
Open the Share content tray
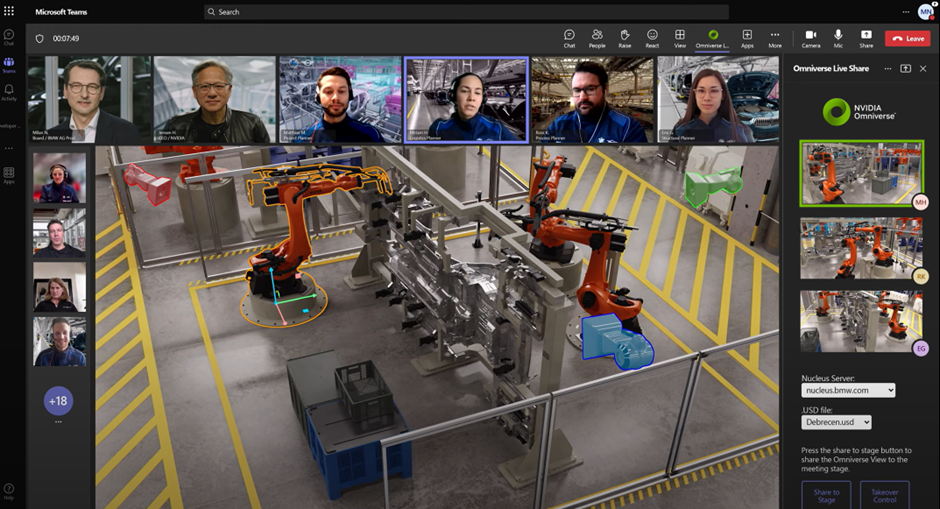pos(866,38)
